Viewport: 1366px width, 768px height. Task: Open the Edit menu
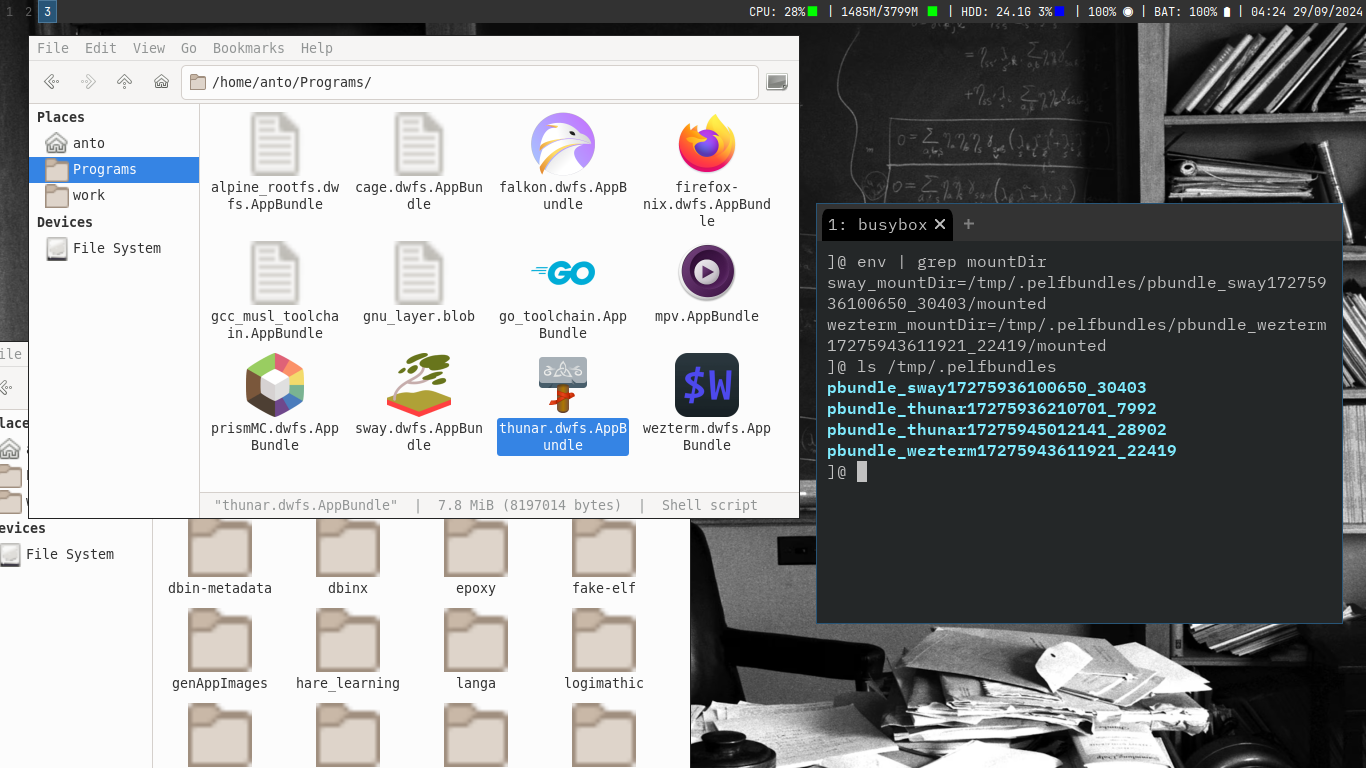pyautogui.click(x=100, y=48)
